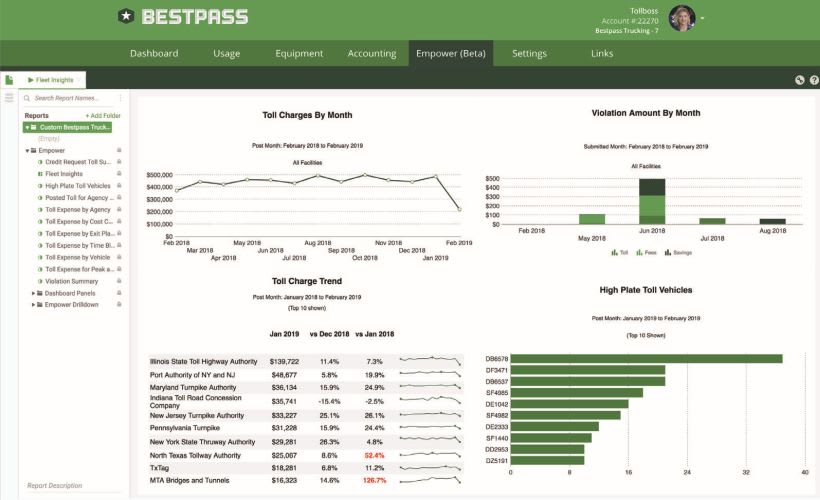
Task: Open the Fleet Insights tab dropdown arrow
Action: [79, 80]
